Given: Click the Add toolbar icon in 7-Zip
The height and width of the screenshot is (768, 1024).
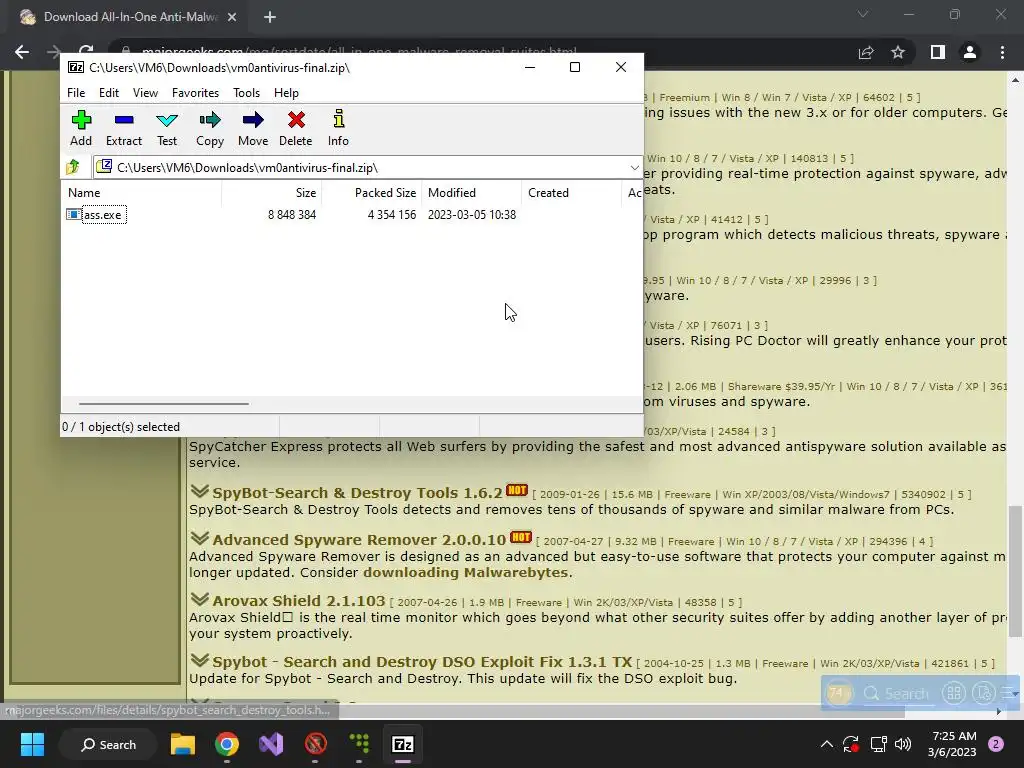Looking at the screenshot, I should click(81, 129).
